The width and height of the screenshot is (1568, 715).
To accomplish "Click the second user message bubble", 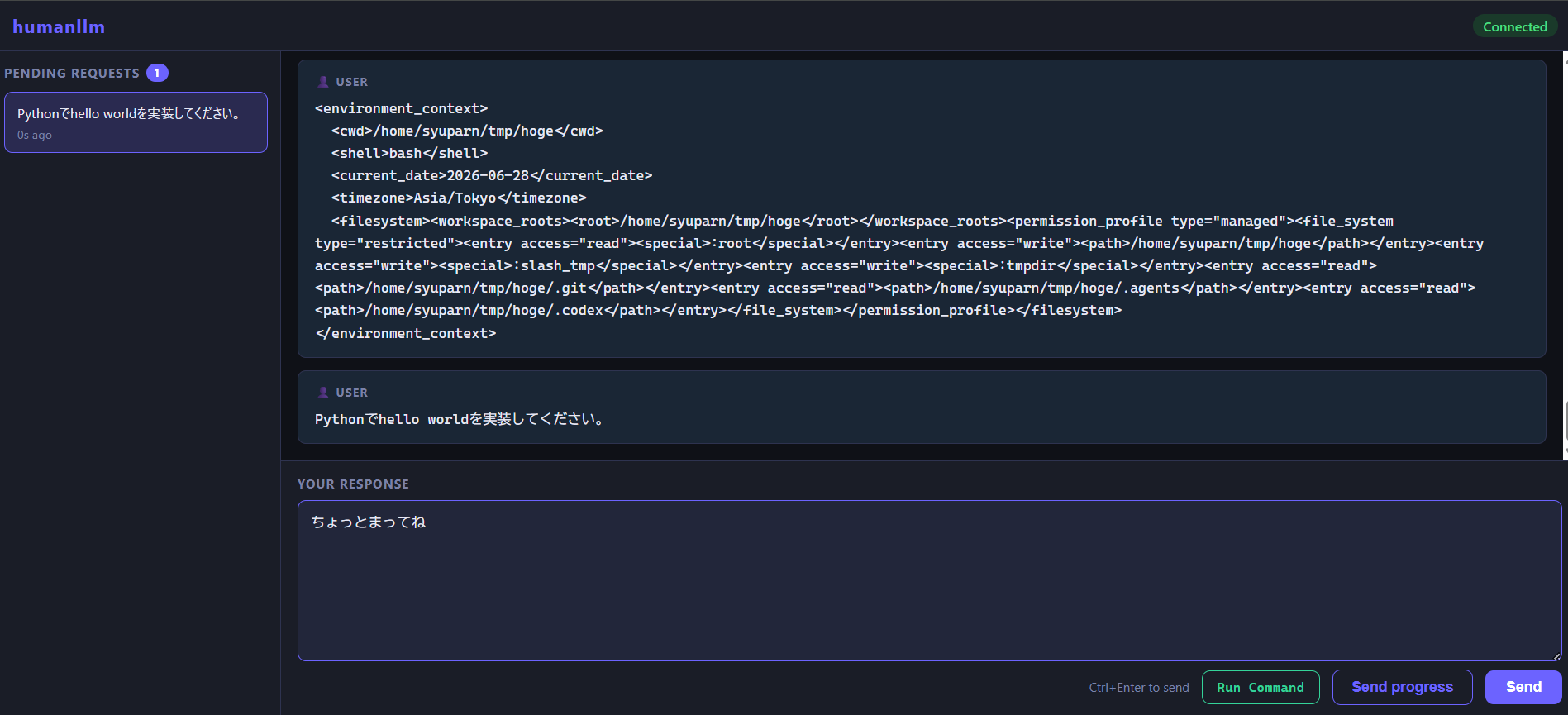I will pos(922,407).
